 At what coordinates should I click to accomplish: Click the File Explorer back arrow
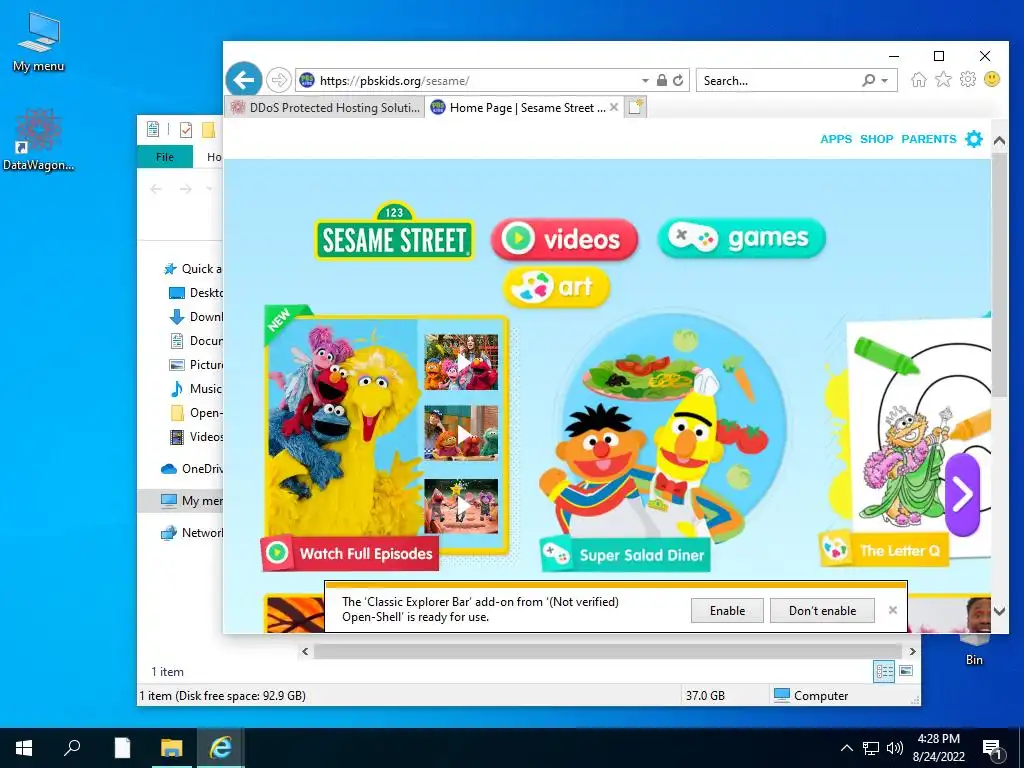pyautogui.click(x=155, y=189)
